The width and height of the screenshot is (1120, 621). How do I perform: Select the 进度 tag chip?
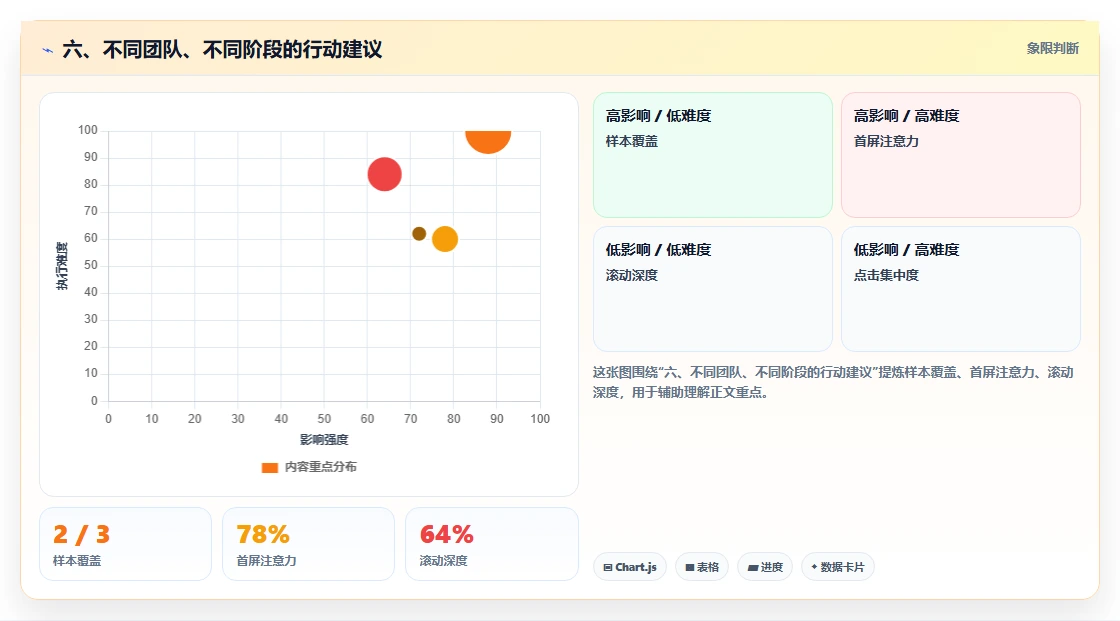point(765,567)
